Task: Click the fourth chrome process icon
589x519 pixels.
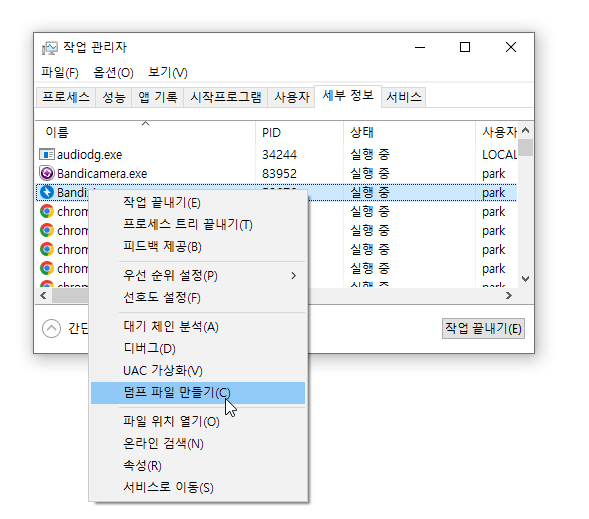Action: (x=47, y=268)
